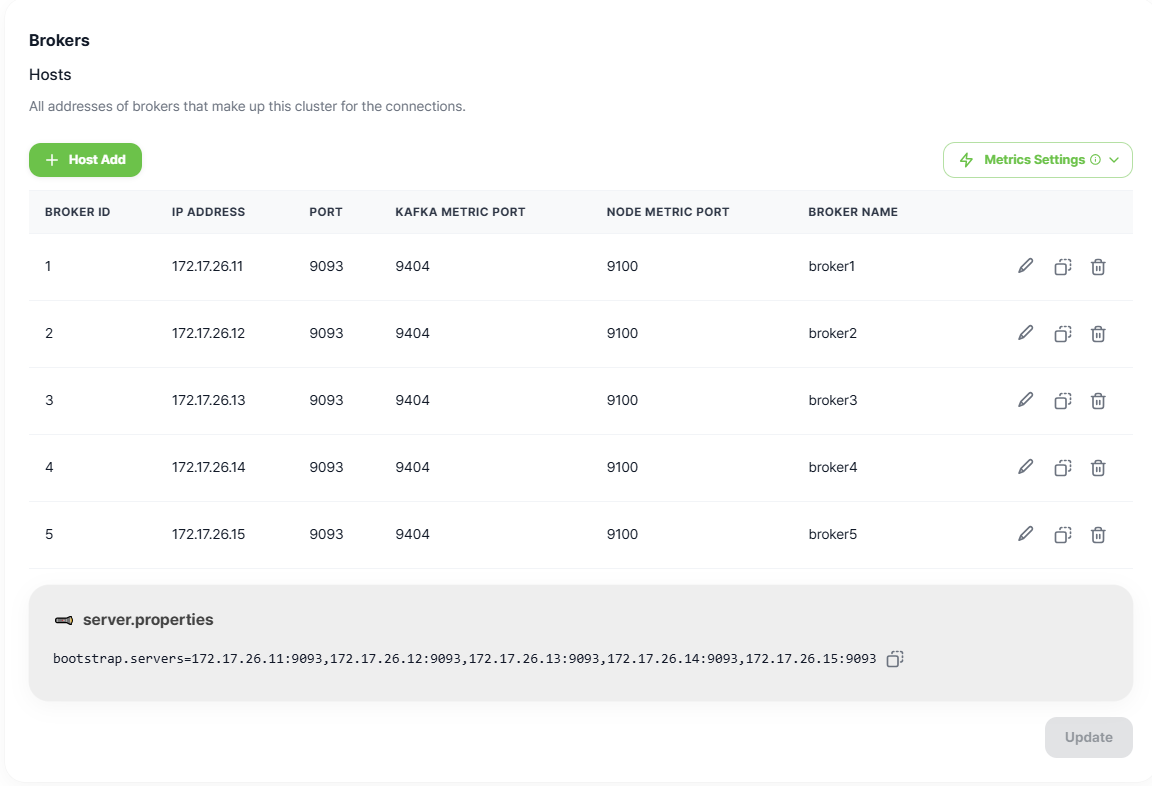Image resolution: width=1152 pixels, height=786 pixels.
Task: Edit broker1 row with pencil icon
Action: pos(1026,266)
